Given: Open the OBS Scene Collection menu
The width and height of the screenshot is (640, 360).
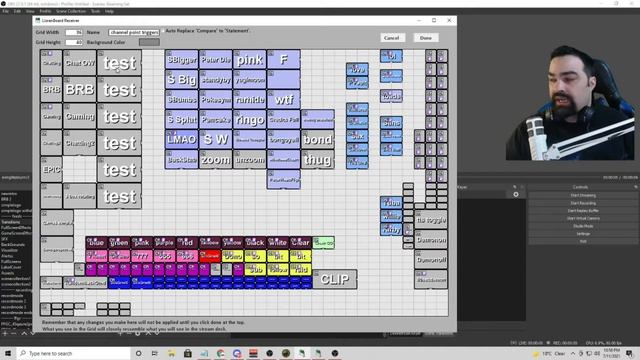Looking at the screenshot, I should click(71, 11).
